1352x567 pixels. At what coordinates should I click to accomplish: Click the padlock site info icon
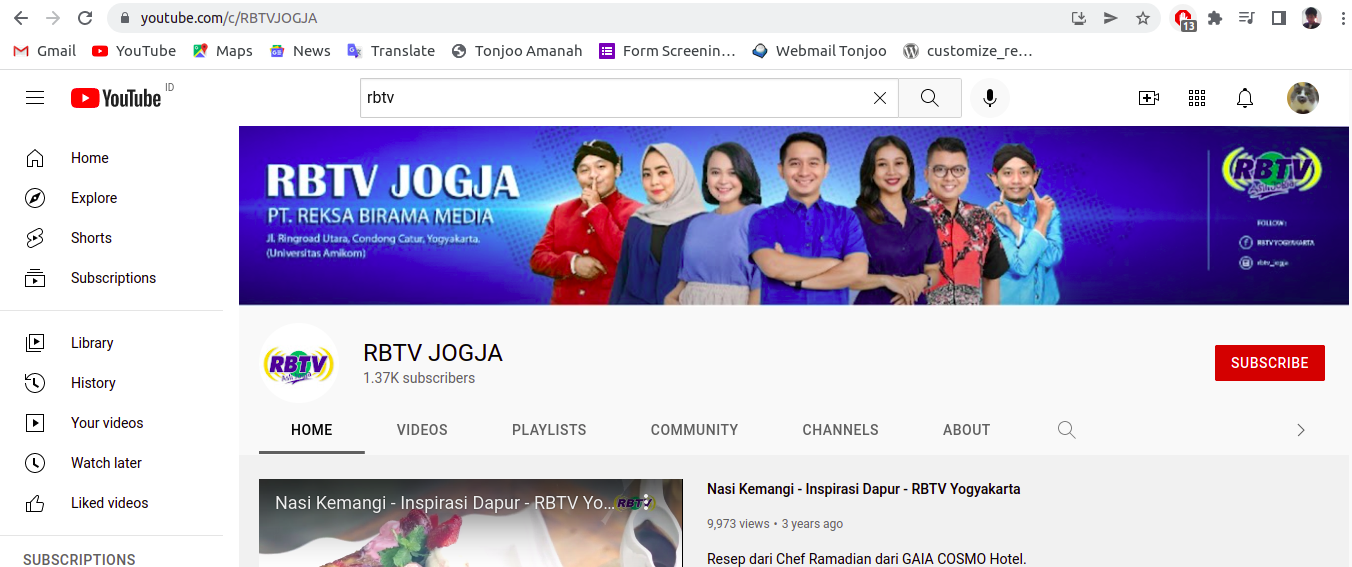[x=125, y=18]
